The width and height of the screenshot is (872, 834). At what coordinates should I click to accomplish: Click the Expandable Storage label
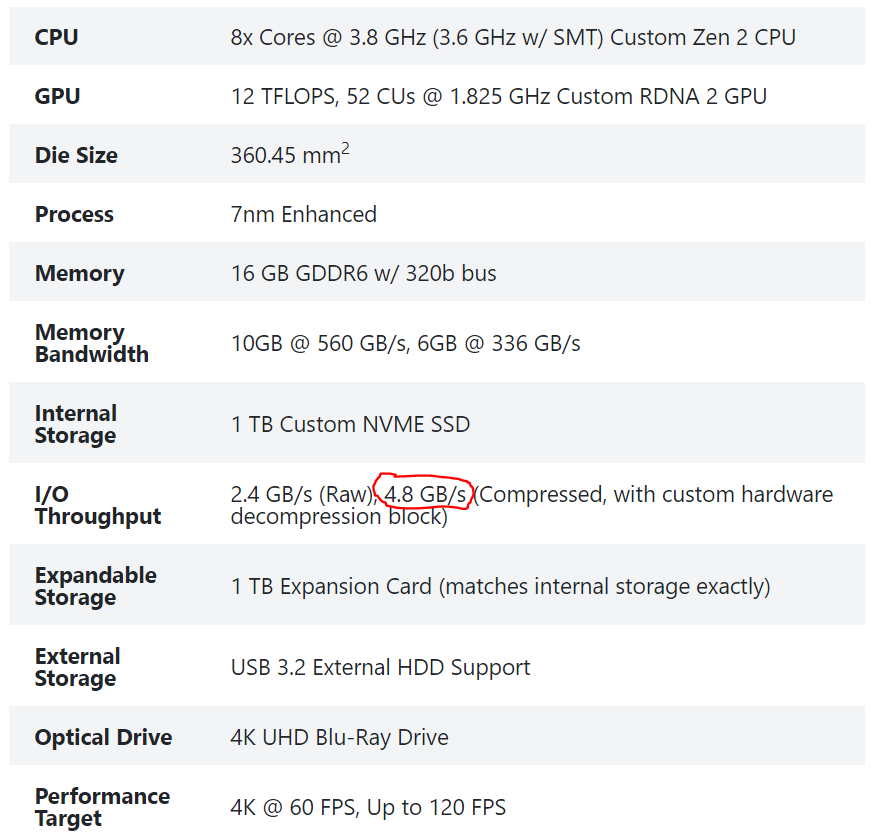95,586
